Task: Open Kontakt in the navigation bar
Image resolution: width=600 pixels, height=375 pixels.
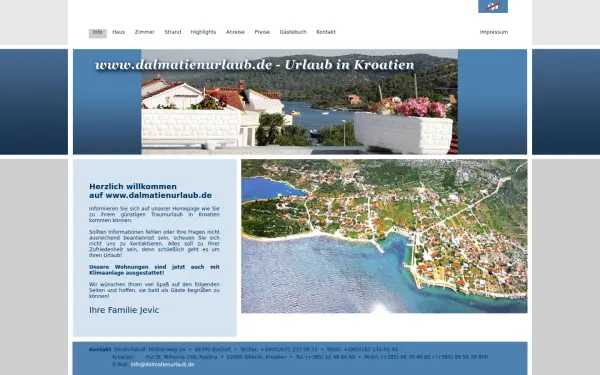Action: pyautogui.click(x=326, y=32)
